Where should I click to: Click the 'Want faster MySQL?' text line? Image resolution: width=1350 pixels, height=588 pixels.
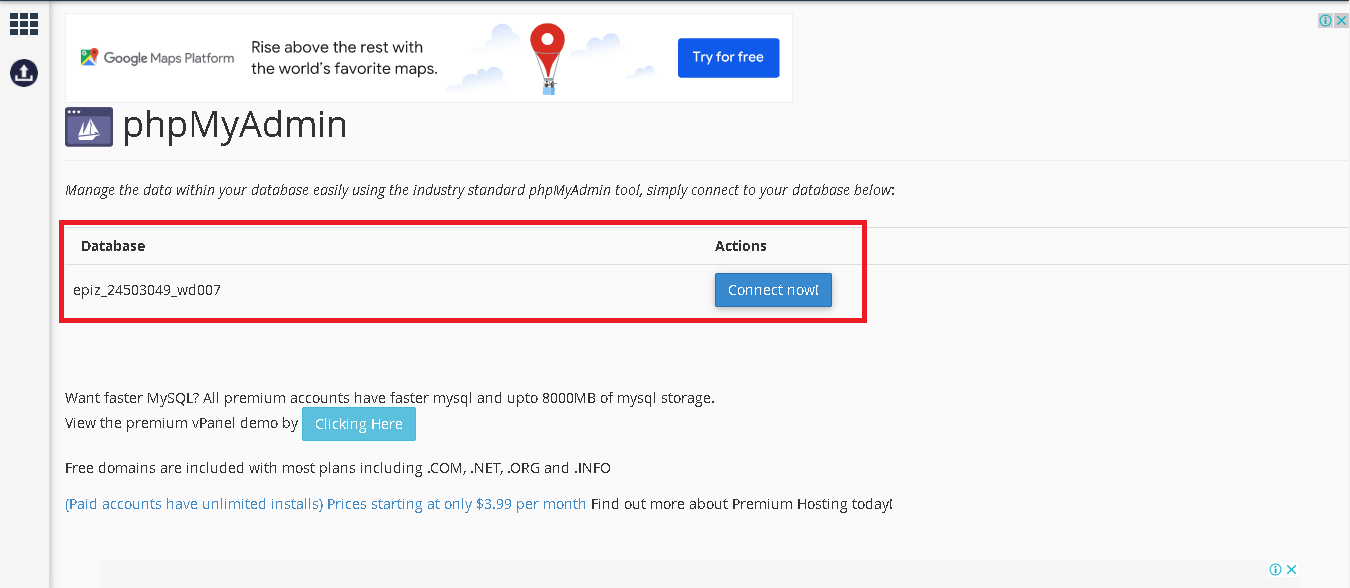(390, 398)
